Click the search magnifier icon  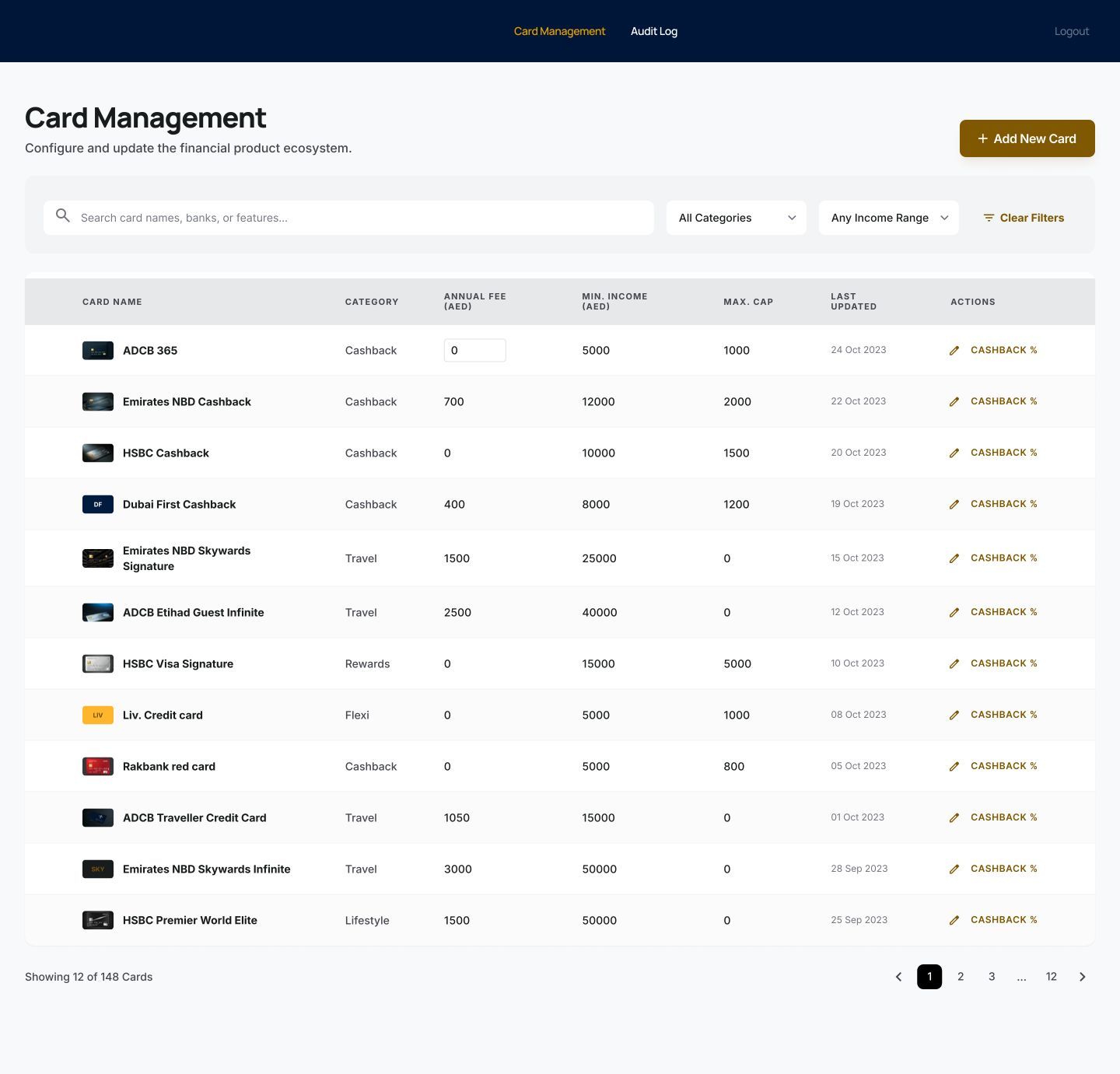click(x=63, y=215)
